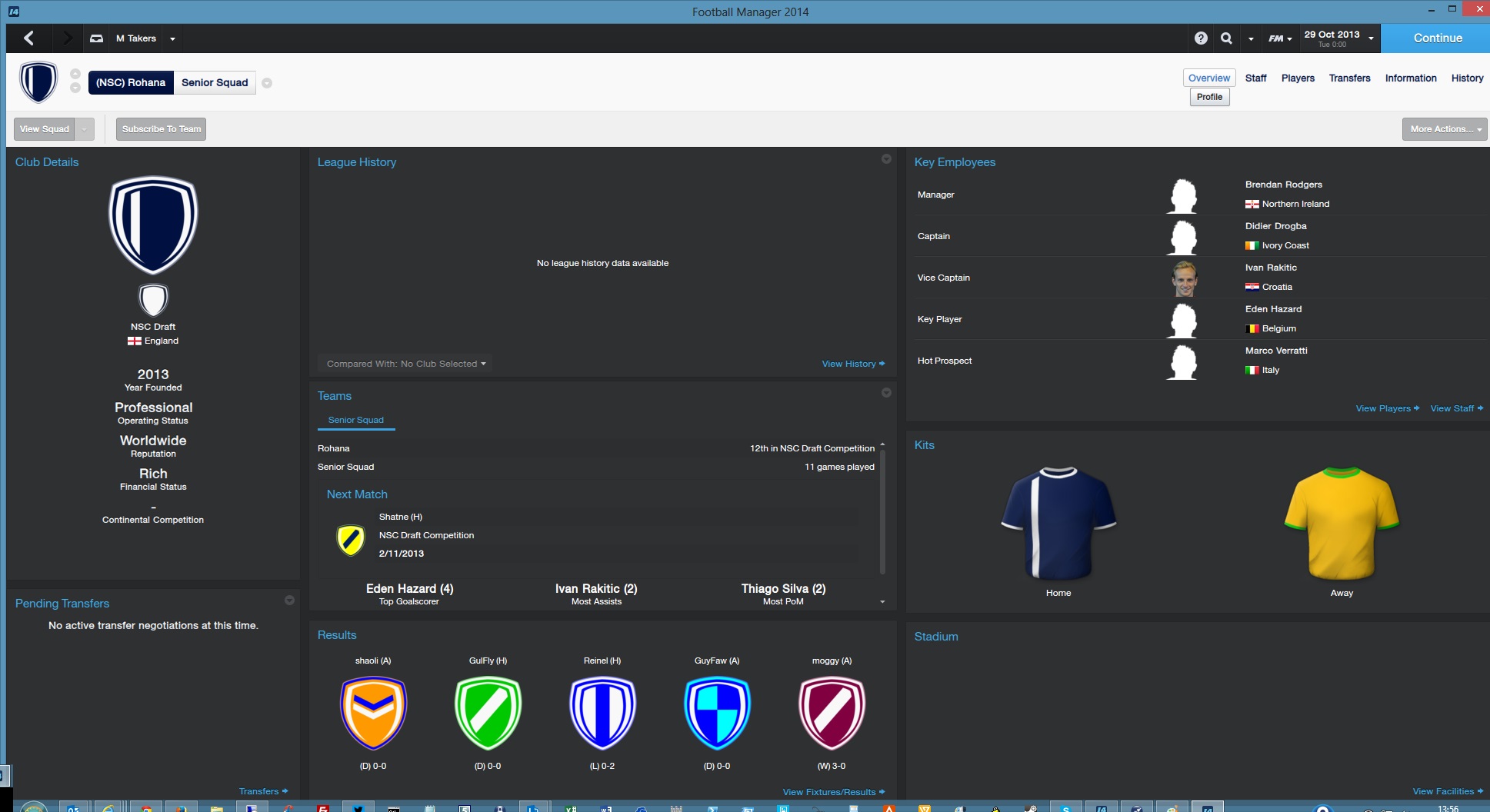Click Subscribe To Team
Screen dimensions: 1490x812
[x=162, y=129]
